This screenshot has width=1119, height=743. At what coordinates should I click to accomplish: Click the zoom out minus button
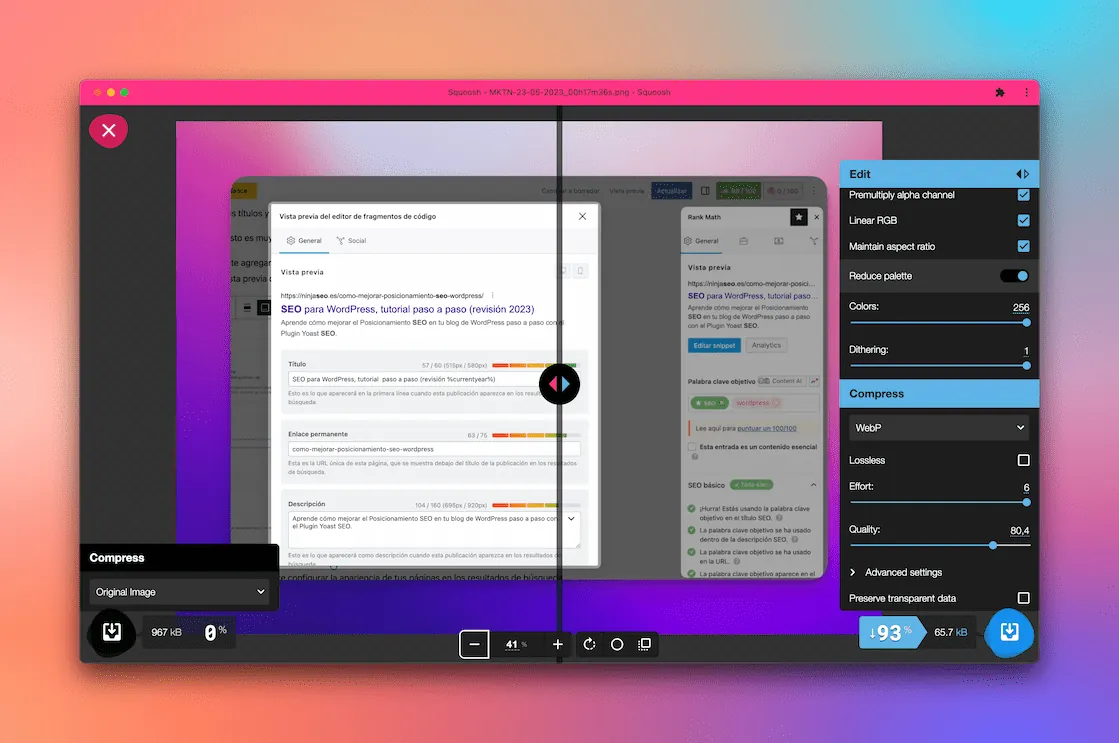click(x=474, y=644)
